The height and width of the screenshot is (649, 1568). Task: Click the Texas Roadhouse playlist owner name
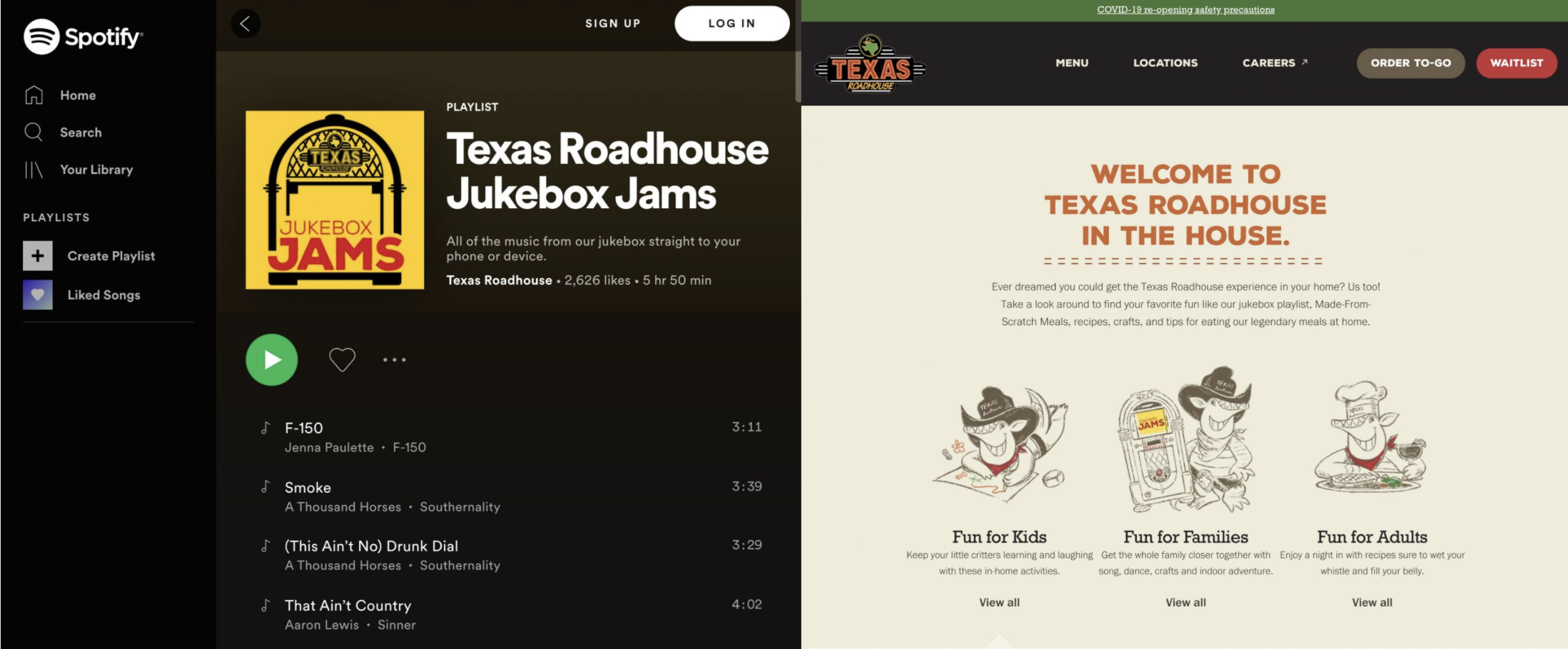499,280
